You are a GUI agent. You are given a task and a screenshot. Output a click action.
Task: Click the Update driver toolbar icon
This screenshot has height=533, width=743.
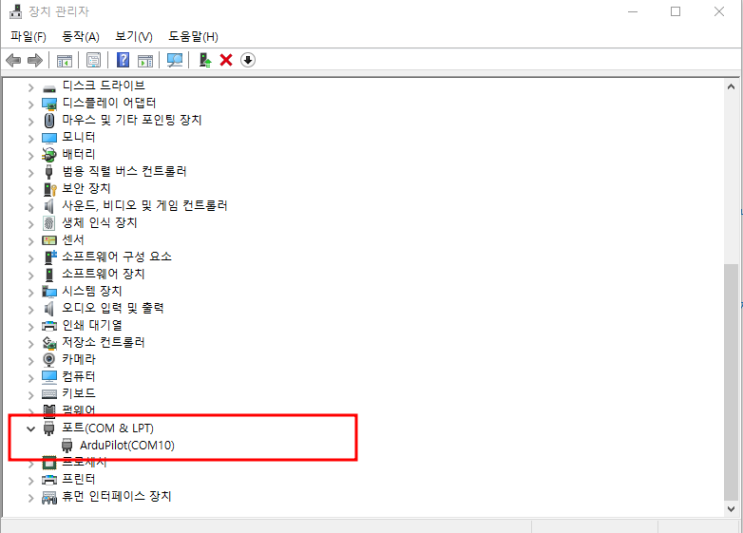205,60
